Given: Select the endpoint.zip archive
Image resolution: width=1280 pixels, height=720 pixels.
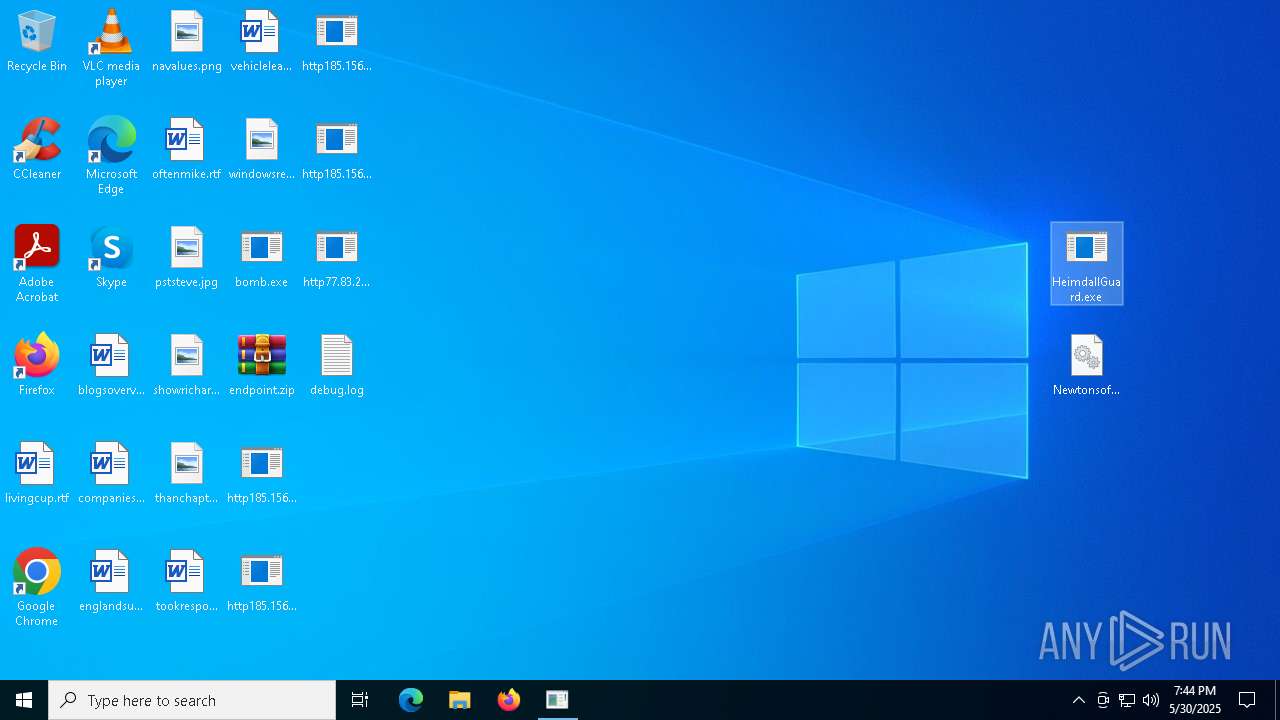Looking at the screenshot, I should tap(261, 366).
